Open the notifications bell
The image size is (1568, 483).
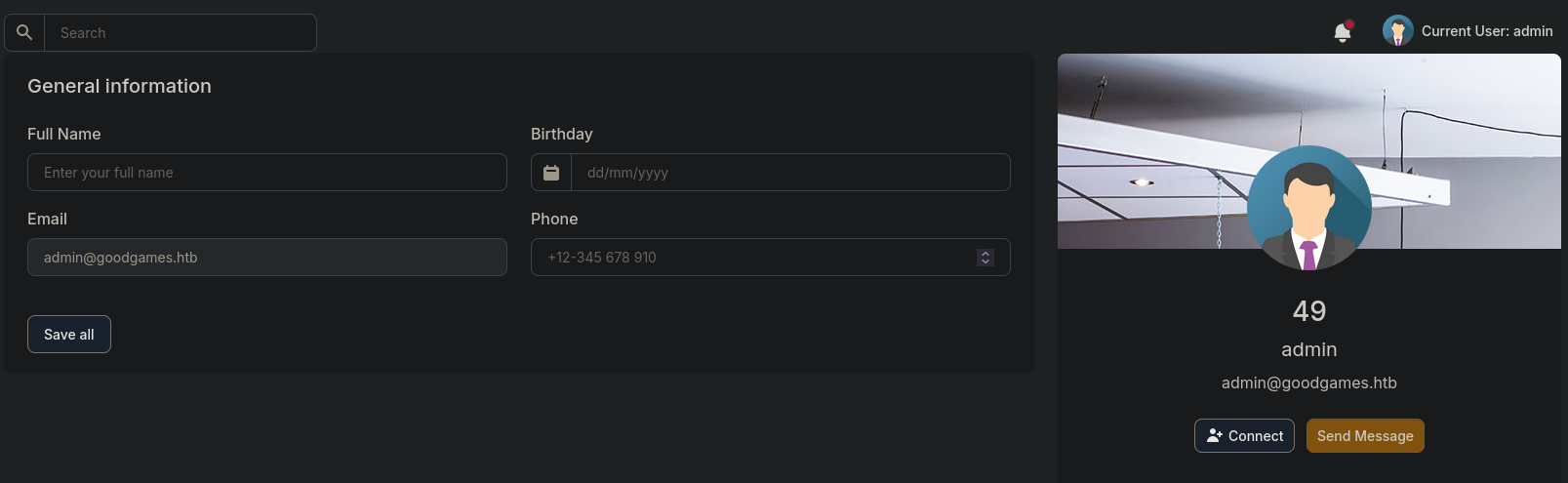pos(1343,32)
